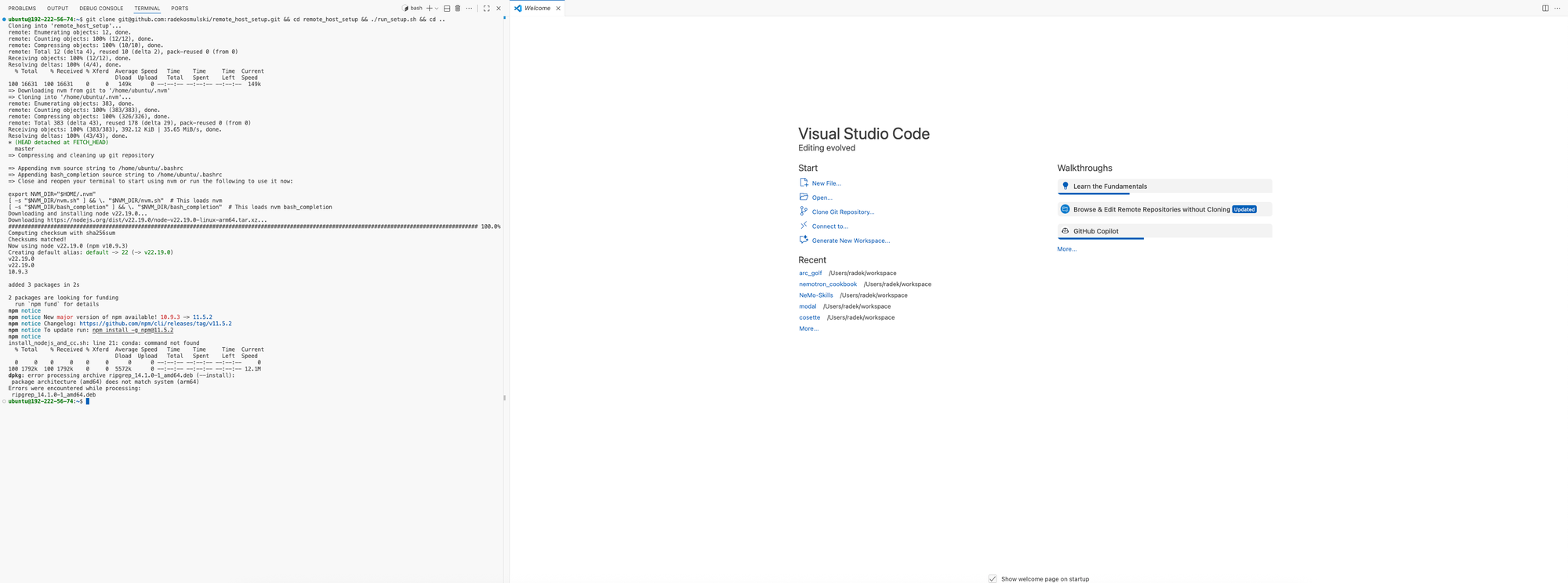Click the New File link
Screen dimensions: 1568x583
click(x=826, y=183)
